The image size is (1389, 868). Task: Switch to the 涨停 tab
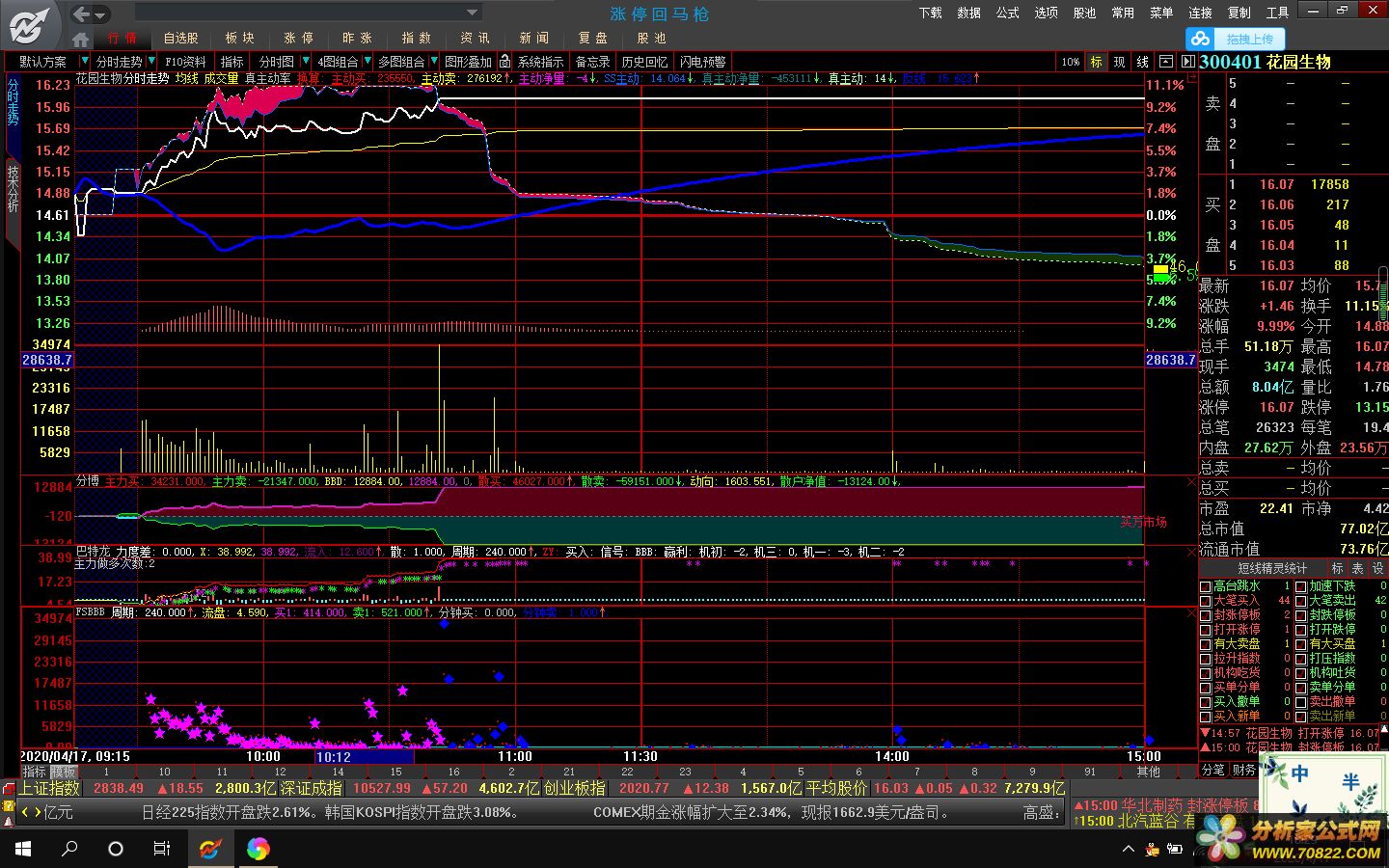[x=298, y=38]
